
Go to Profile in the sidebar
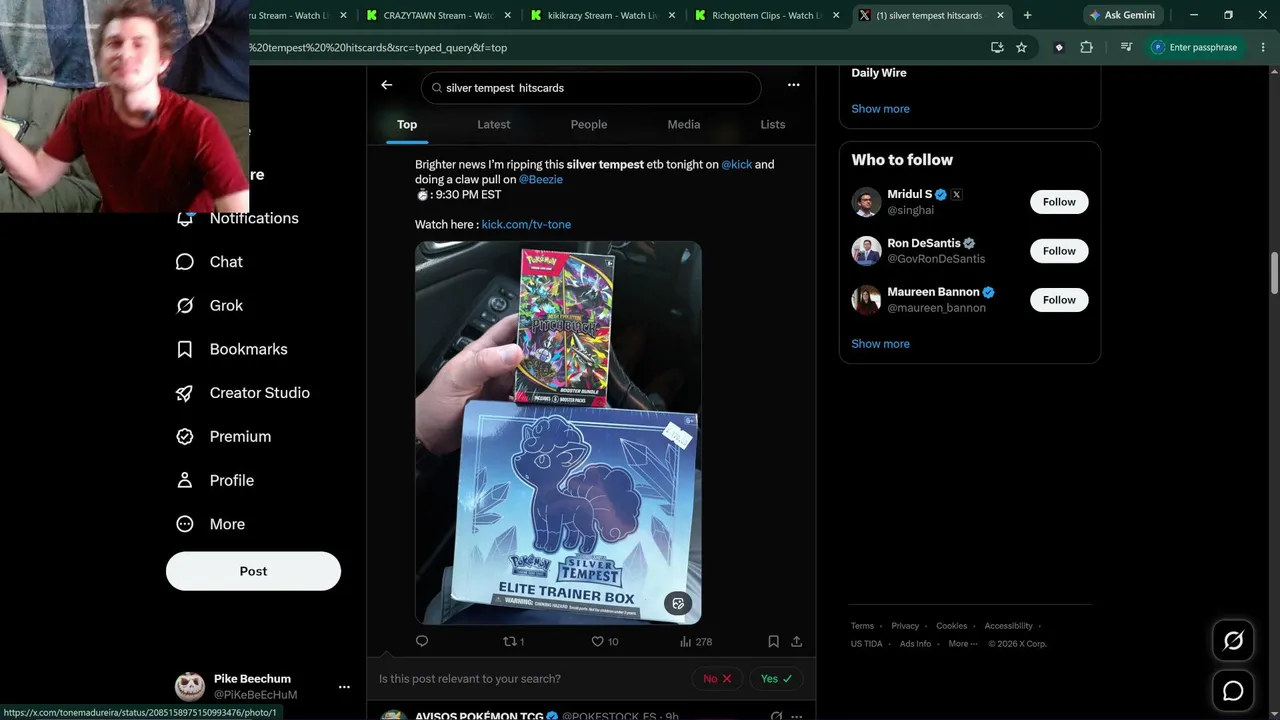215,481
